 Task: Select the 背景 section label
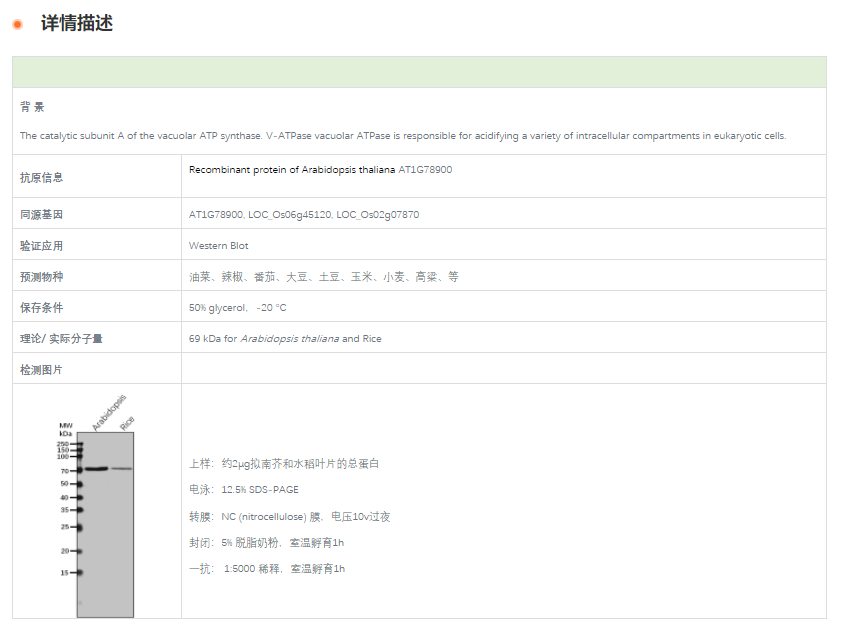tap(32, 107)
